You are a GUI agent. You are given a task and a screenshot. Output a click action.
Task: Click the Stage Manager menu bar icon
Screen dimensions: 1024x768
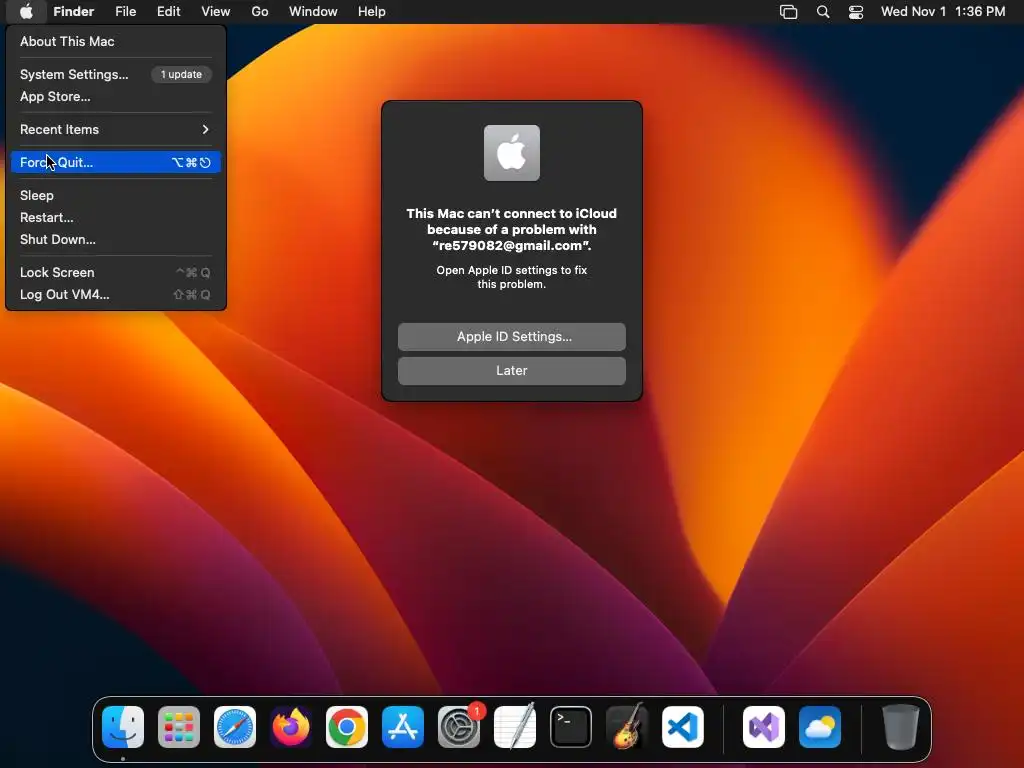click(789, 12)
